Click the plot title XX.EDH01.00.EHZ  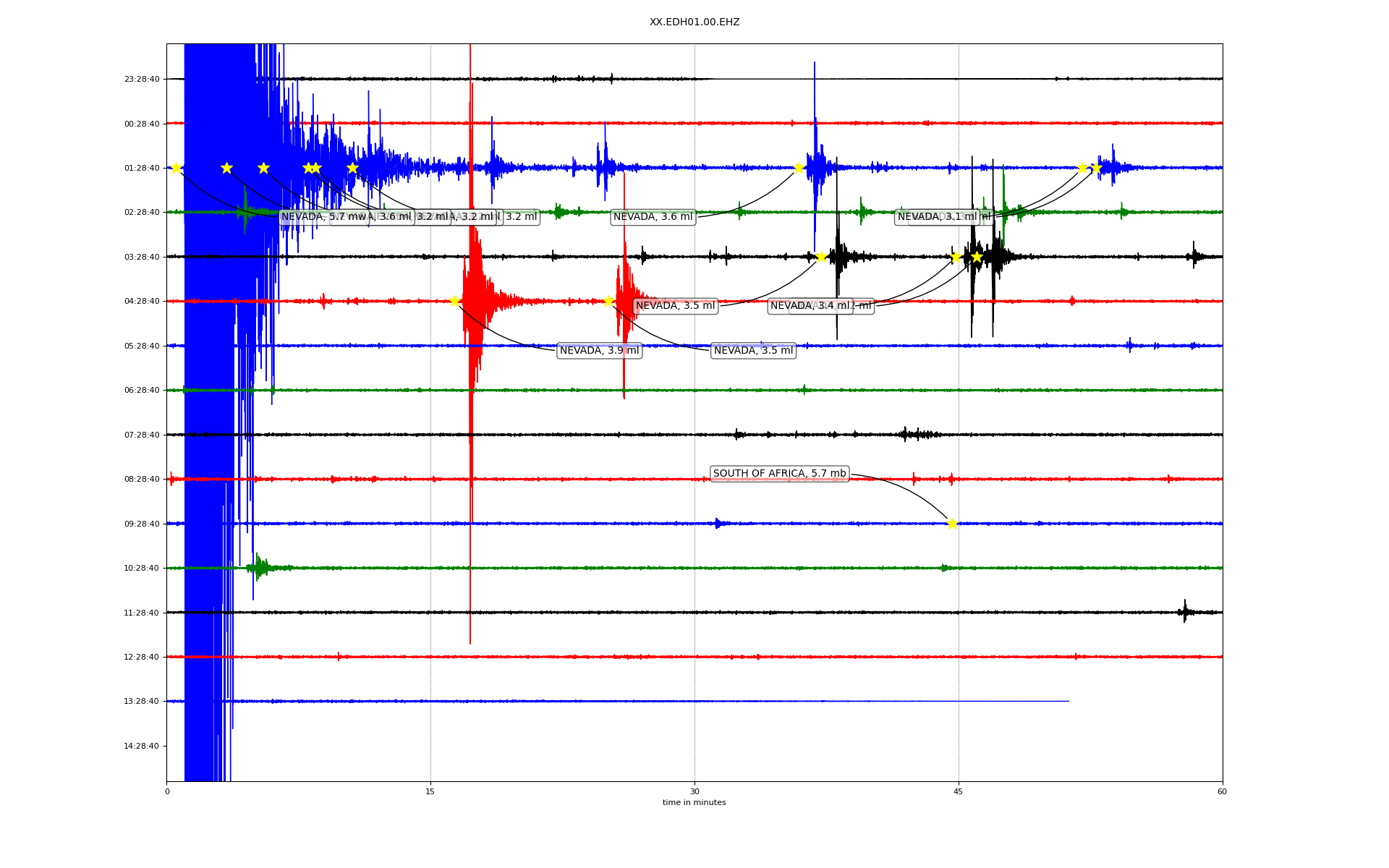point(694,22)
